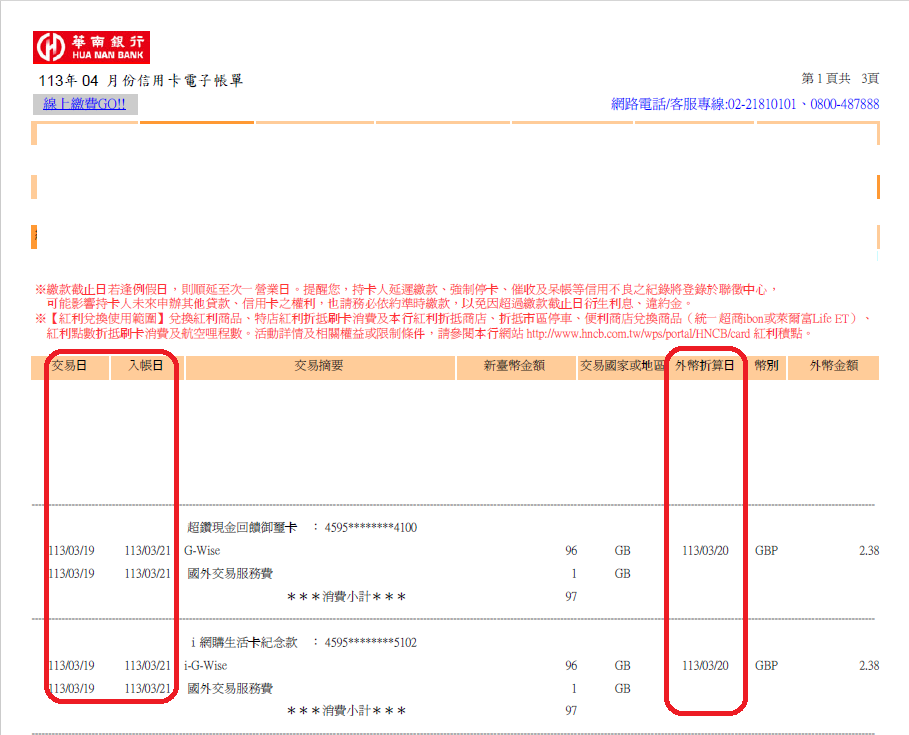
Task: Click the 超鑽現金回饋御璽卡 card name
Action: pos(243,527)
